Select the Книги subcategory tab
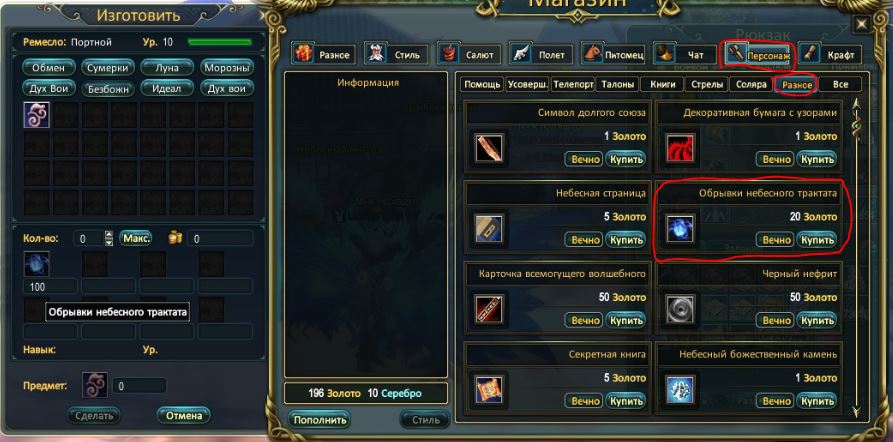The image size is (893, 442). (662, 84)
